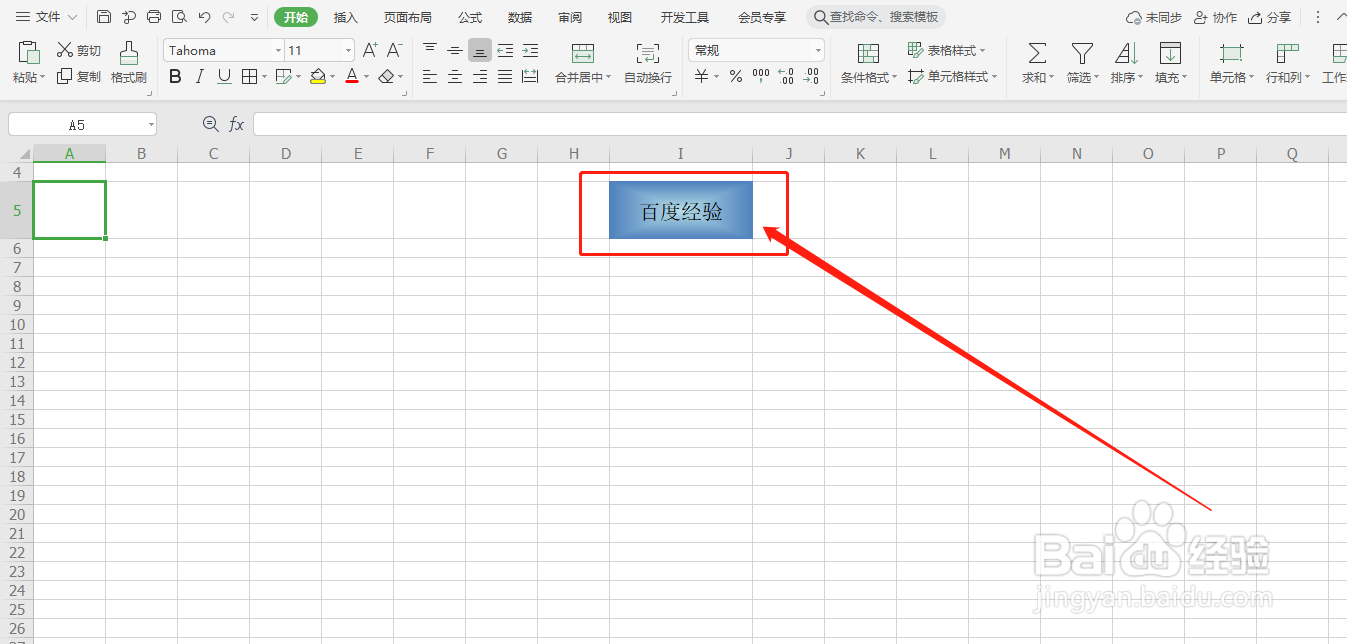Switch to the 公式 (Formulas) tab
Image resolution: width=1347 pixels, height=644 pixels.
470,18
